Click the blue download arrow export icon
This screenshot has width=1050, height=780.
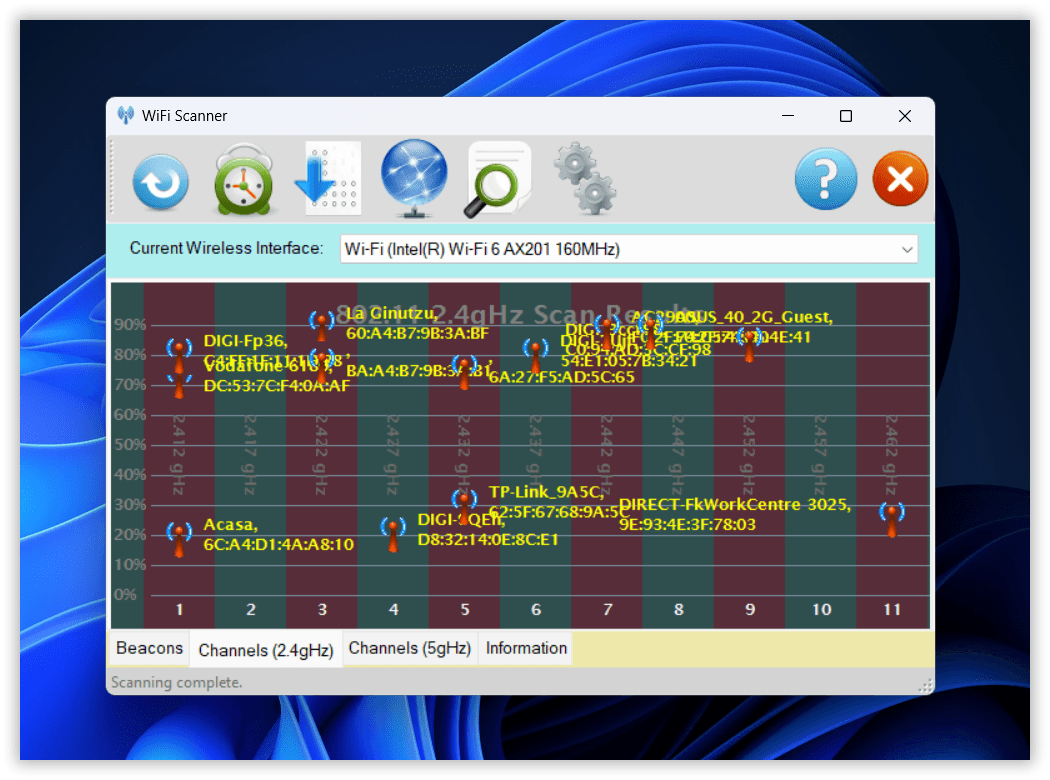click(327, 178)
